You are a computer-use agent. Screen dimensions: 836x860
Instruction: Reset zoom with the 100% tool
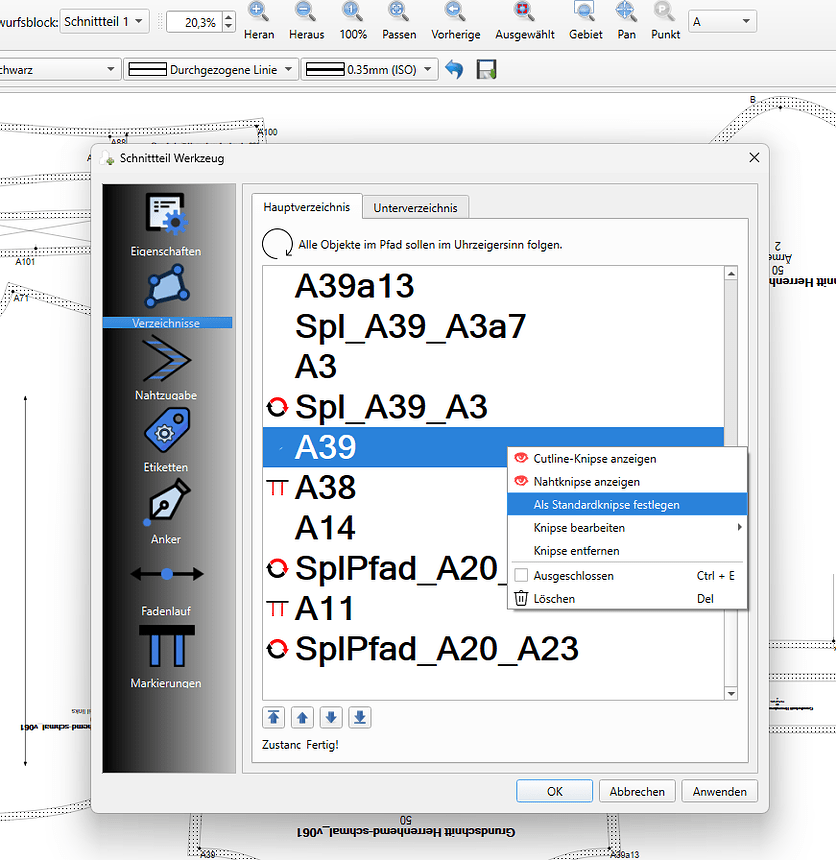click(x=353, y=21)
